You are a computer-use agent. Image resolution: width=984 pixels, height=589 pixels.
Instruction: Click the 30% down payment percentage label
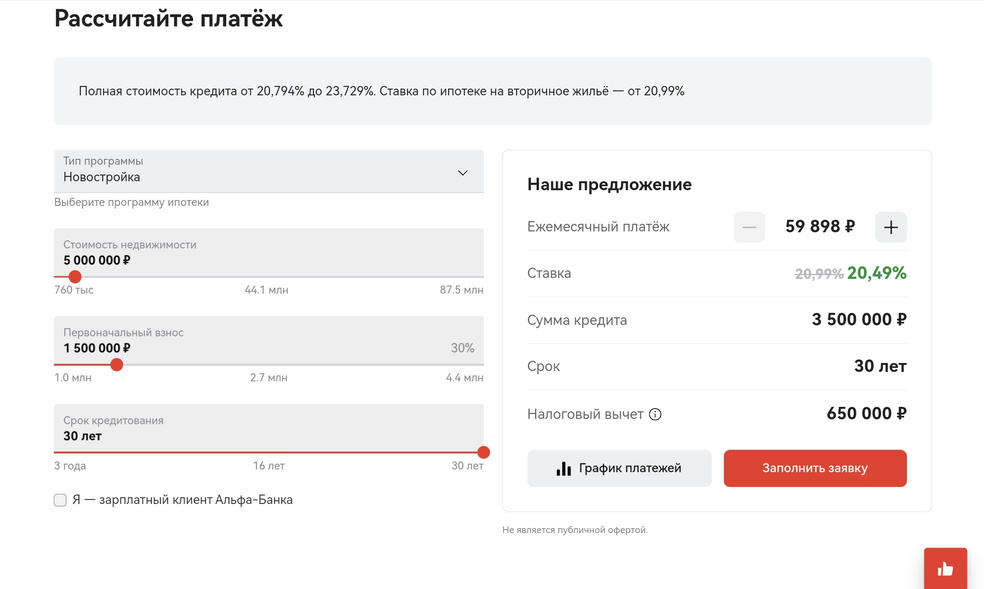click(x=462, y=348)
